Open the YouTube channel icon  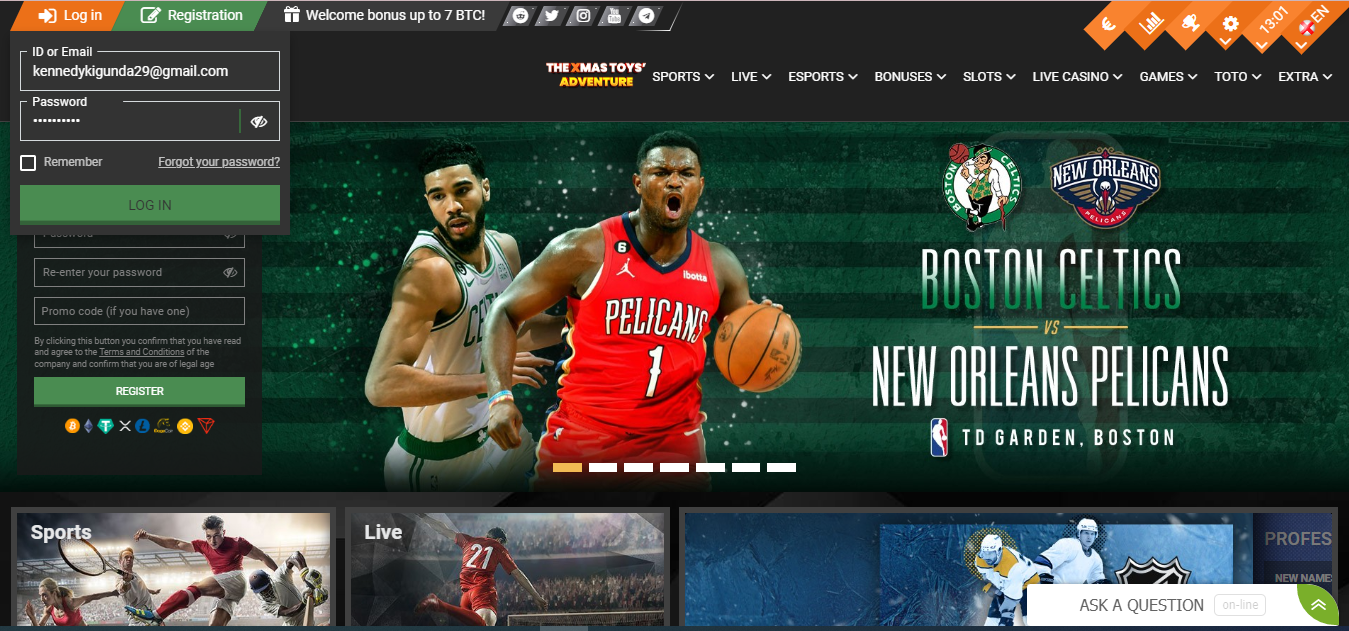(x=615, y=16)
